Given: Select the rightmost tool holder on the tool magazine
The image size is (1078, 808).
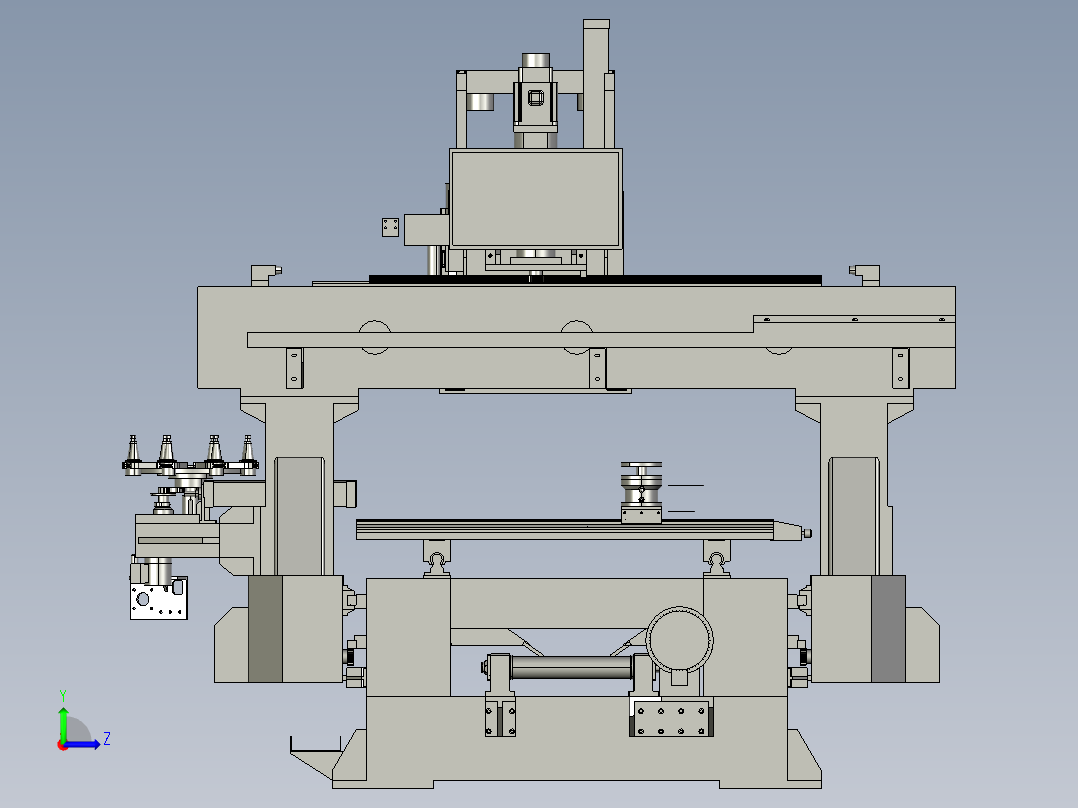Looking at the screenshot, I should coord(248,454).
